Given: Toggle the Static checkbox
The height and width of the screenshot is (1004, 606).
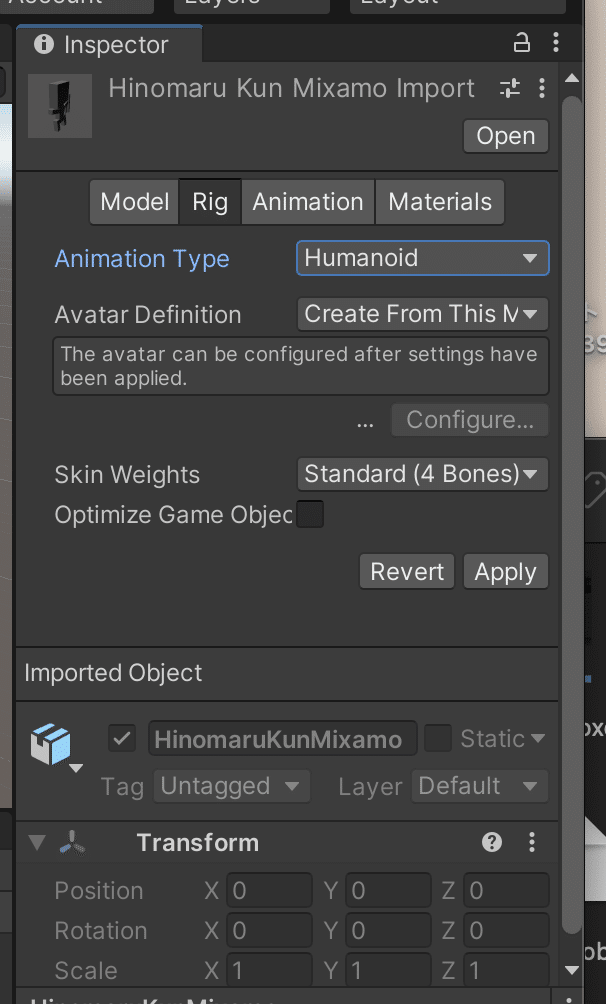Looking at the screenshot, I should point(438,738).
